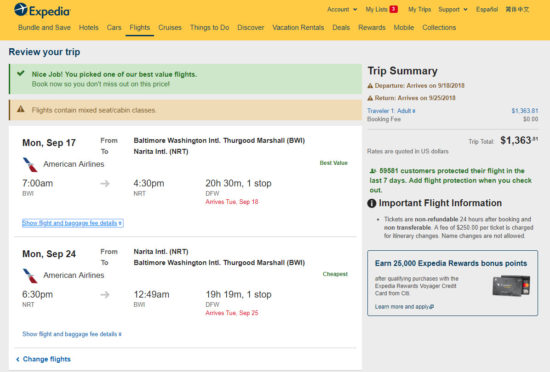Switch language to Español
550x372 pixels.
(x=487, y=9)
